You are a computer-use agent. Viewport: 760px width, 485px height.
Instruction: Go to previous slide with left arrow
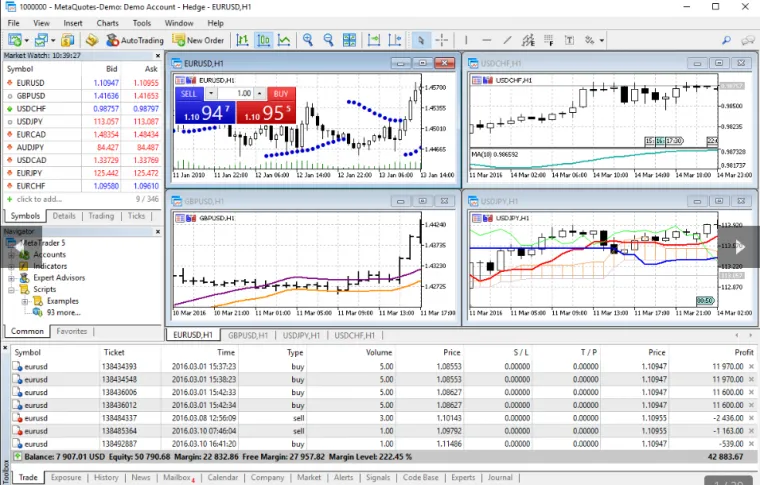(20, 247)
